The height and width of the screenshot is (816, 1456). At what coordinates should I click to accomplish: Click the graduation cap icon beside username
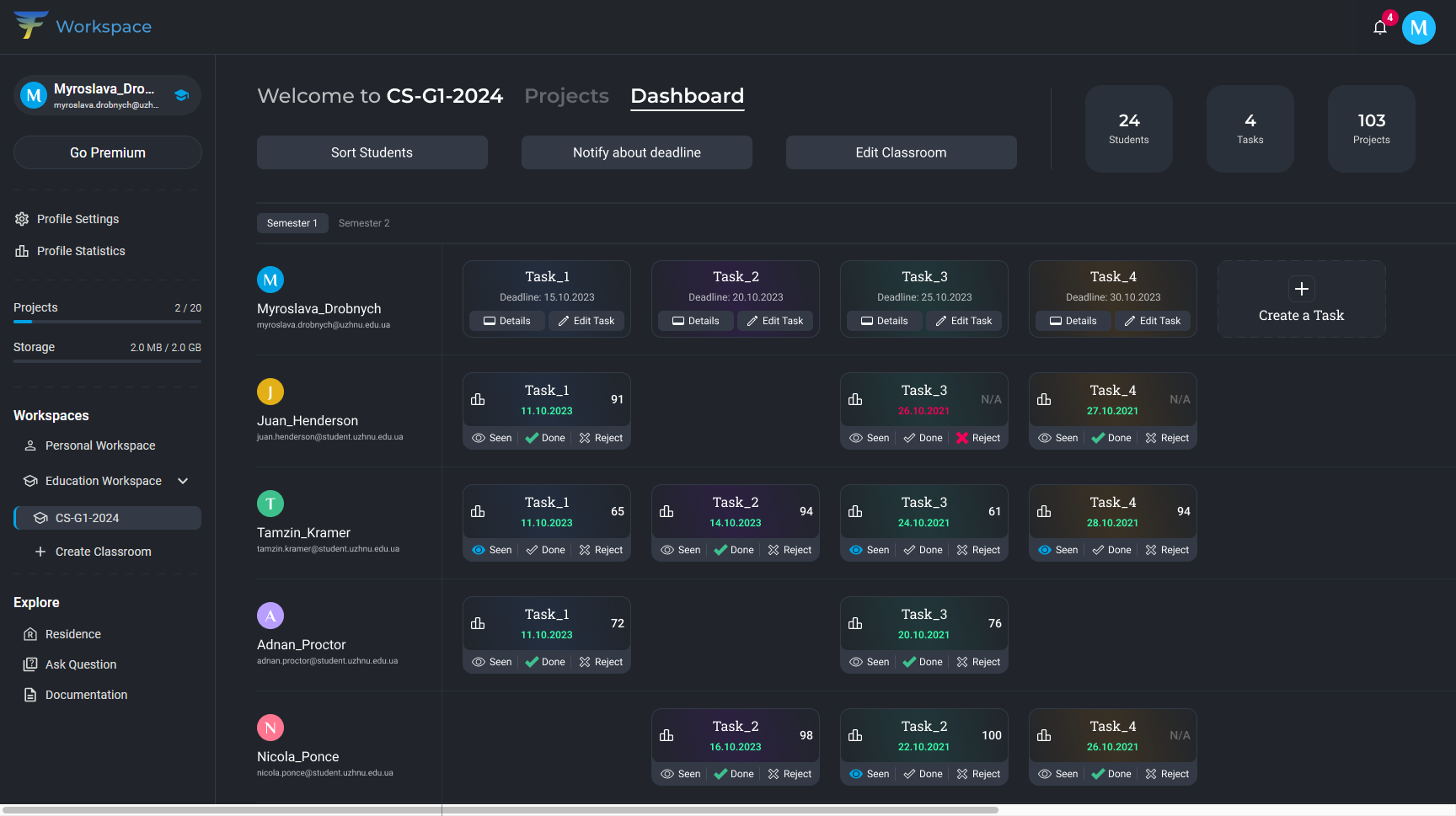click(x=181, y=95)
